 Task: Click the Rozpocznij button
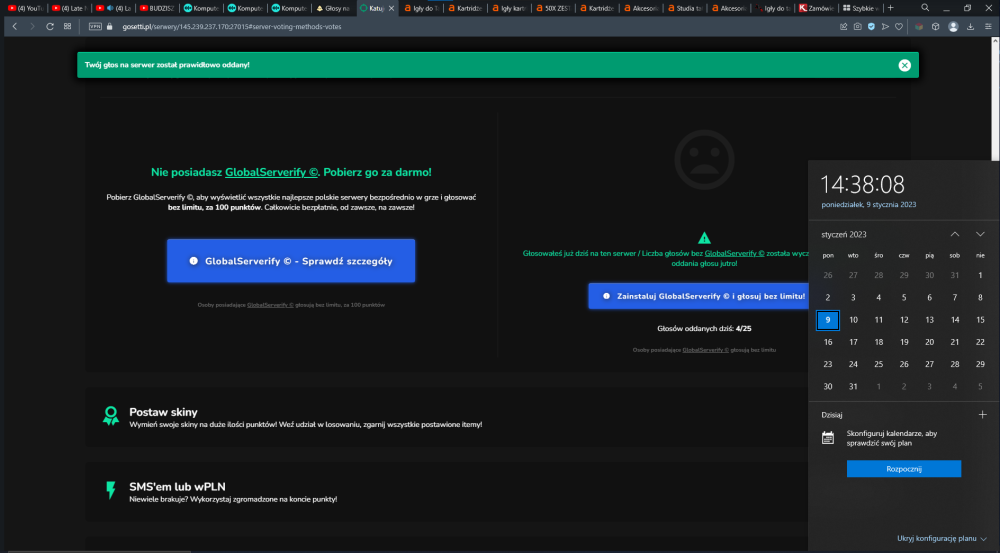(x=904, y=469)
